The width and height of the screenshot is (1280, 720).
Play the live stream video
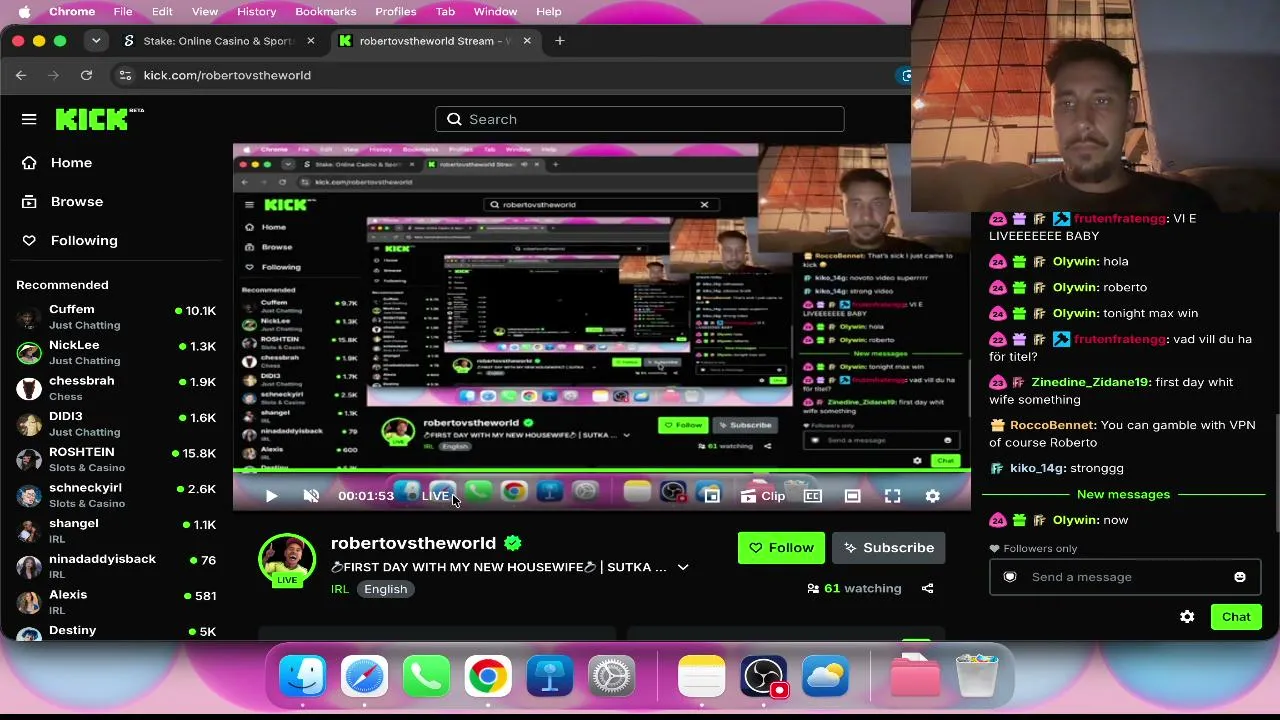tap(271, 496)
